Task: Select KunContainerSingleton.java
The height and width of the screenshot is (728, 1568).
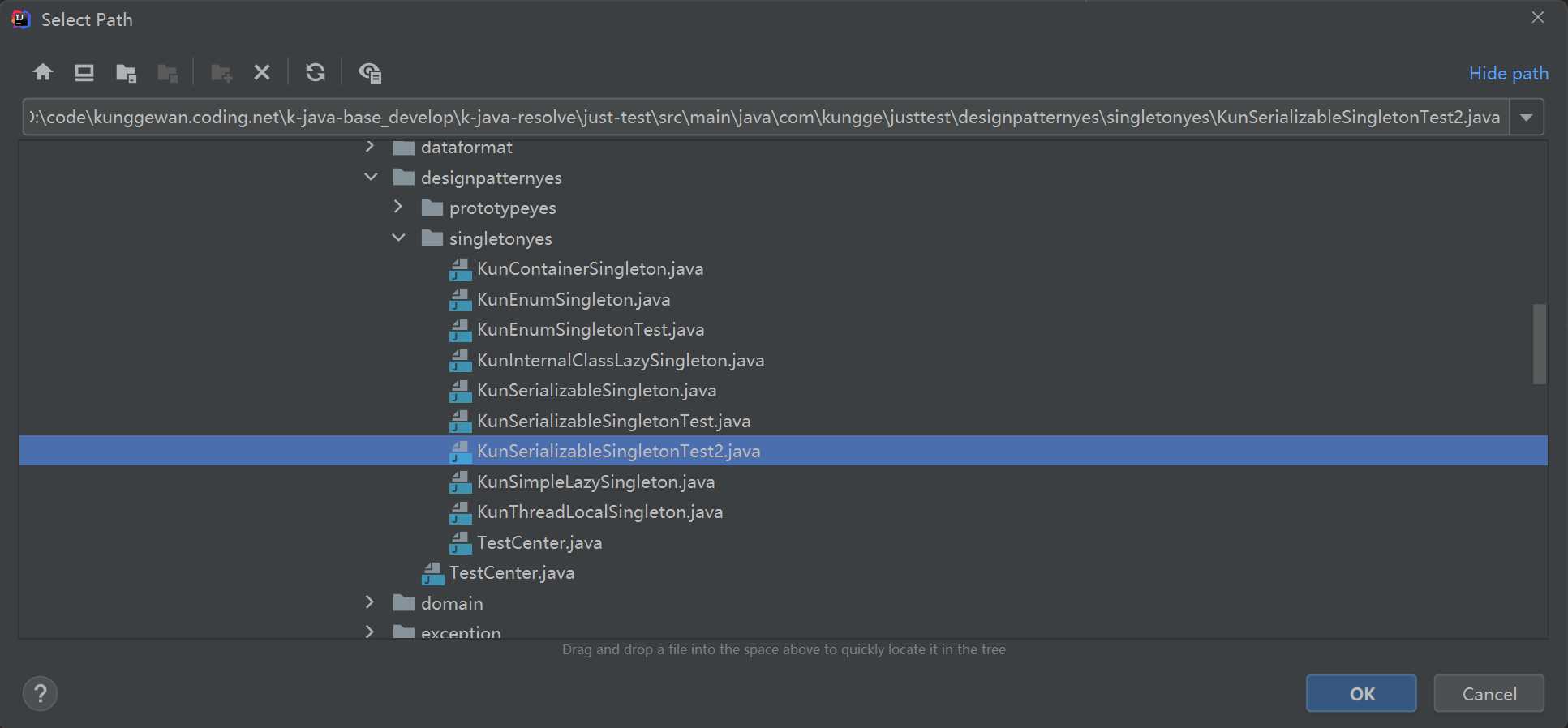Action: coord(590,269)
